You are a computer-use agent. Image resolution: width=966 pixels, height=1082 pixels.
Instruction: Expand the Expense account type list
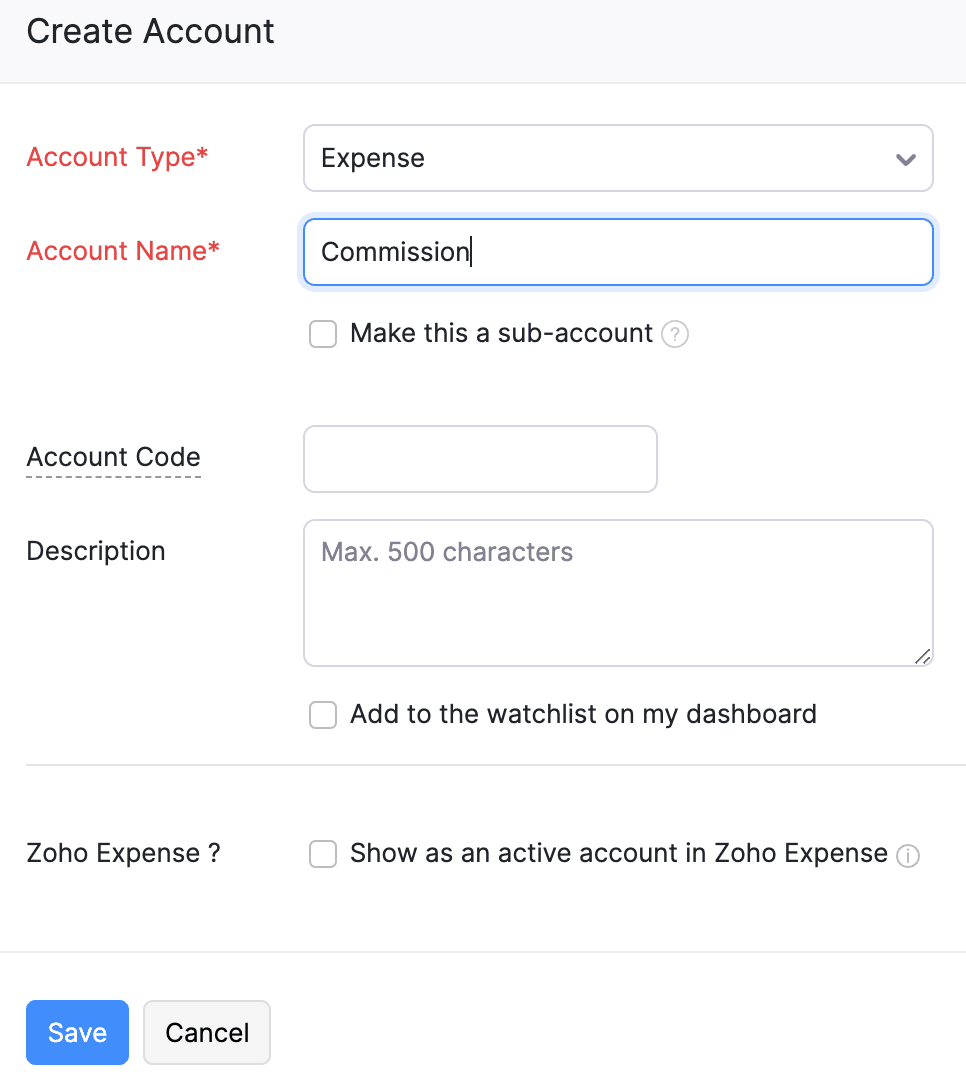(618, 158)
